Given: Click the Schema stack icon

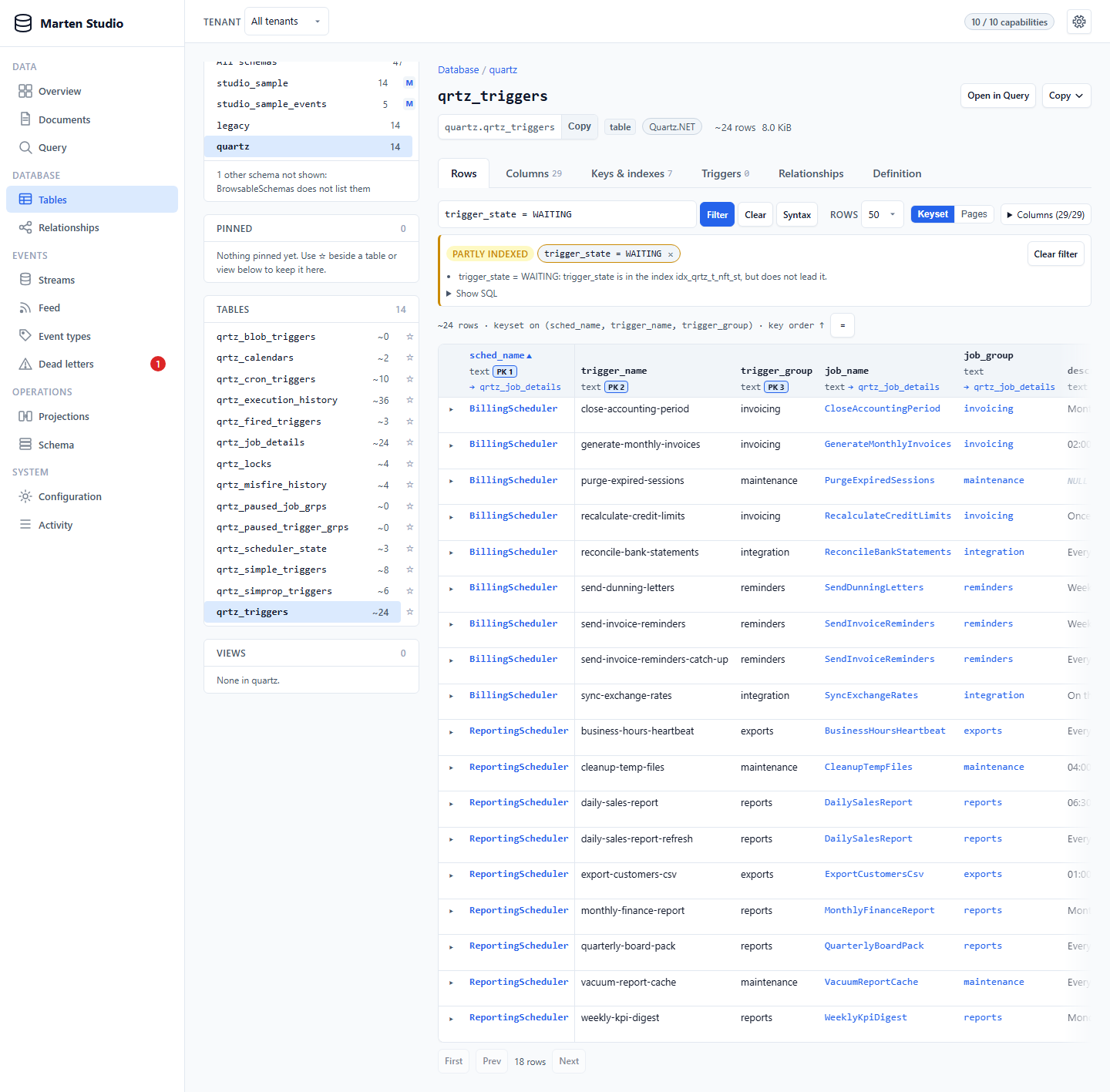Looking at the screenshot, I should pos(25,445).
